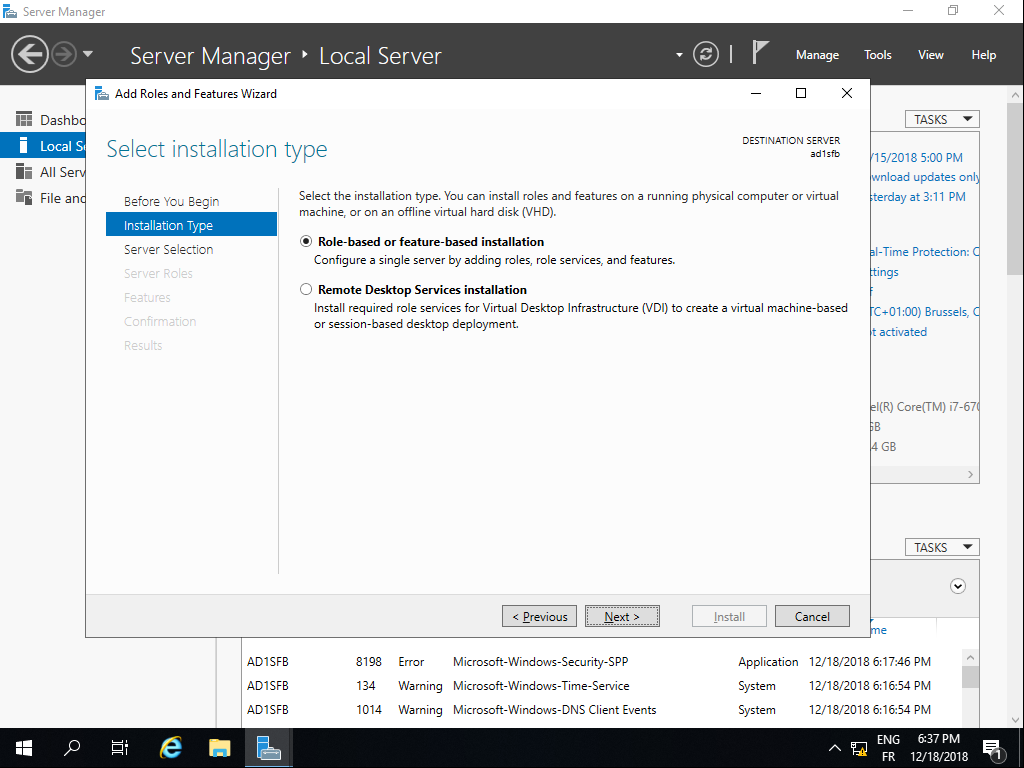1024x768 pixels.
Task: Click the Dashboard icon in sidebar
Action: (x=24, y=120)
